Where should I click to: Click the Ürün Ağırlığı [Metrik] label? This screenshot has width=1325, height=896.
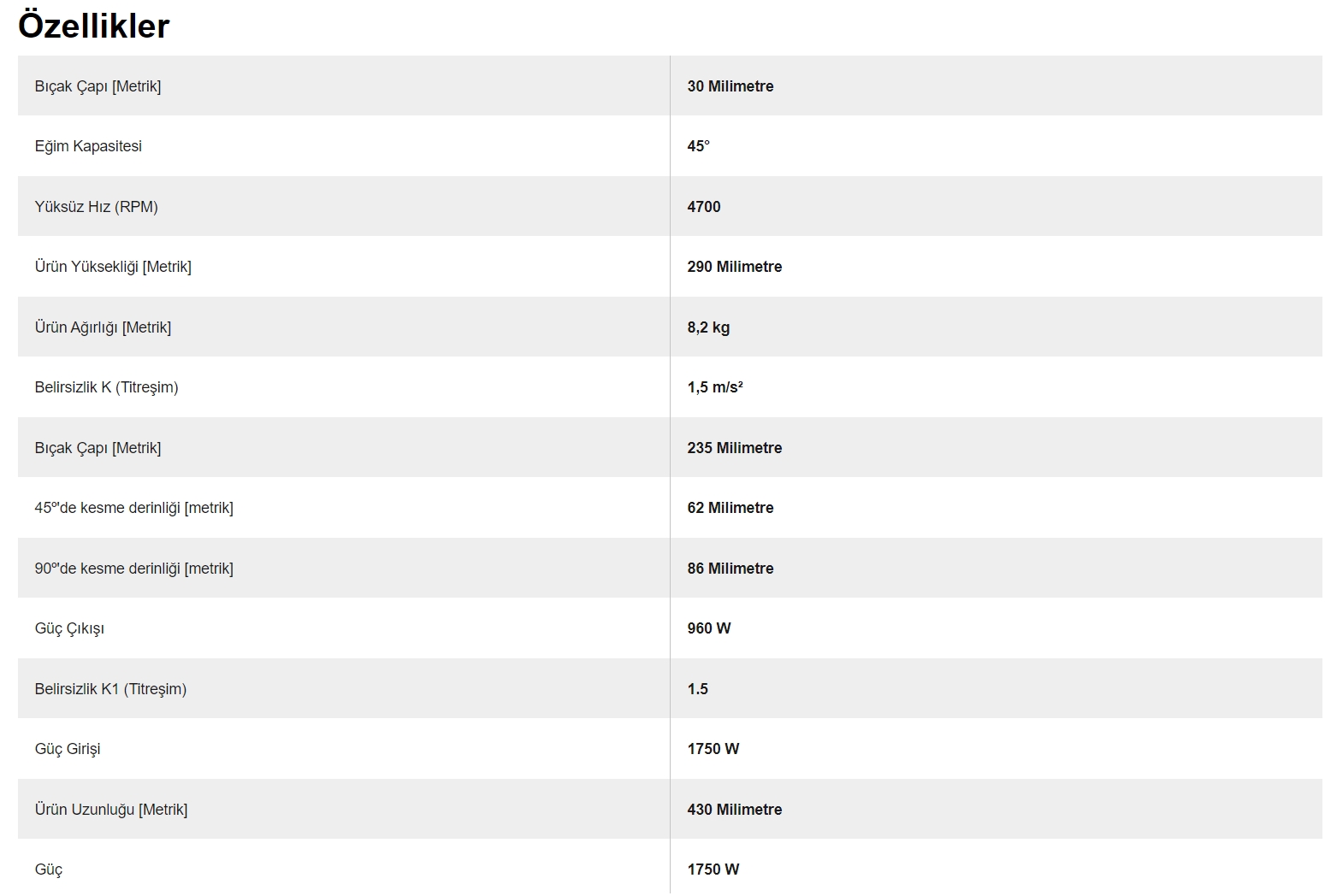point(103,327)
